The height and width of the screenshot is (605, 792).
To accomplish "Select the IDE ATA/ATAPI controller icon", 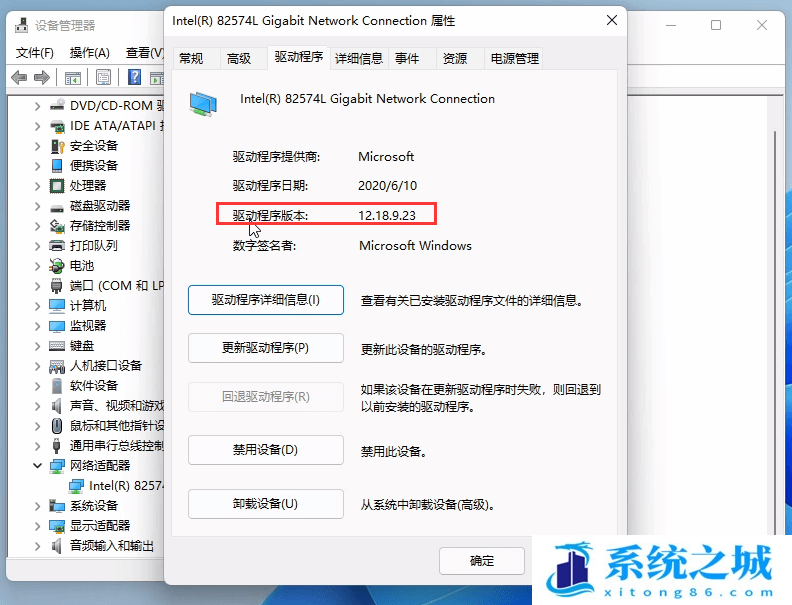I will [x=57, y=126].
